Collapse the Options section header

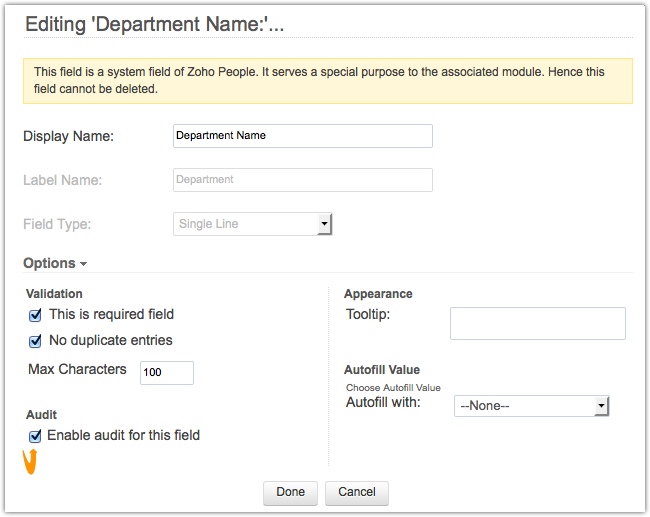point(55,263)
